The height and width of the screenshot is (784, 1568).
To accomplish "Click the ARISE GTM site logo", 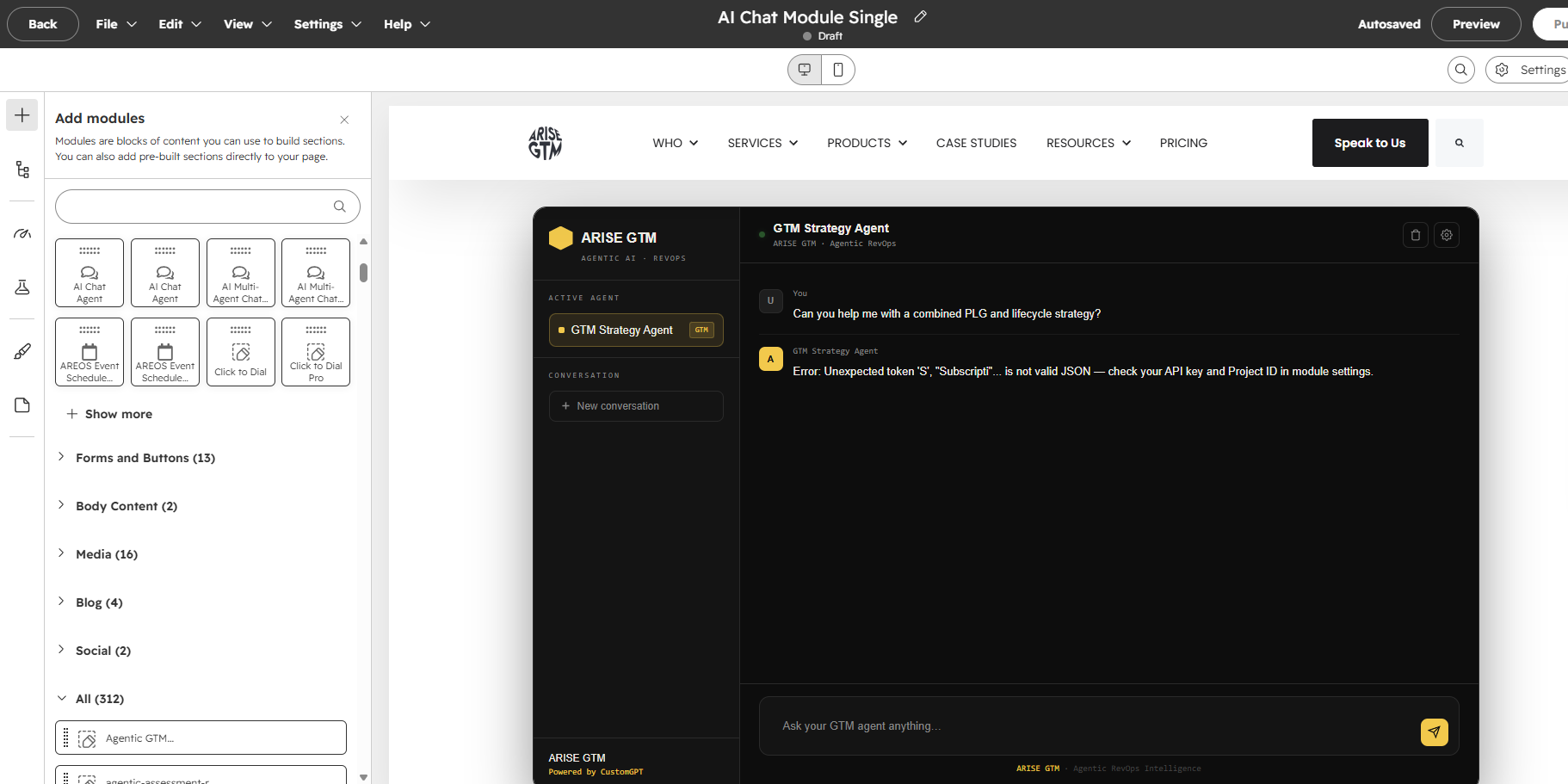I will pyautogui.click(x=546, y=143).
